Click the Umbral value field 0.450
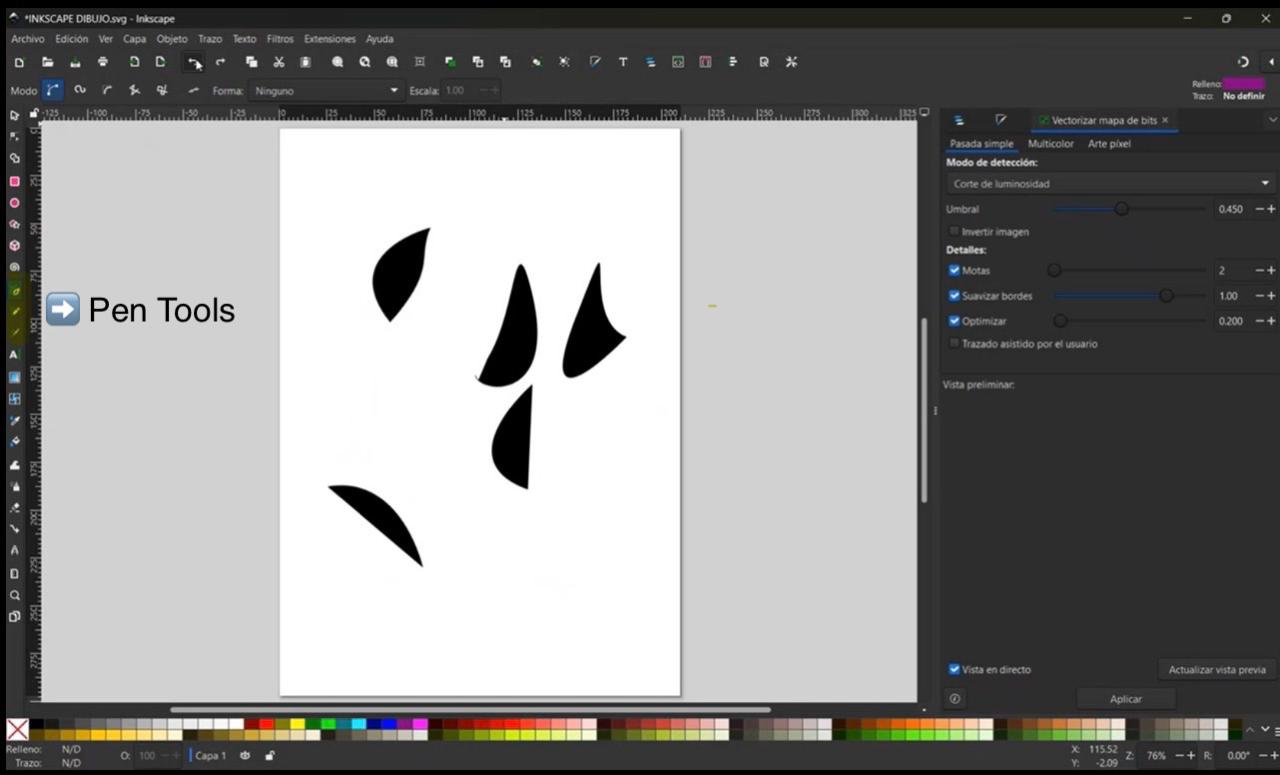This screenshot has width=1280, height=775. coord(1231,209)
